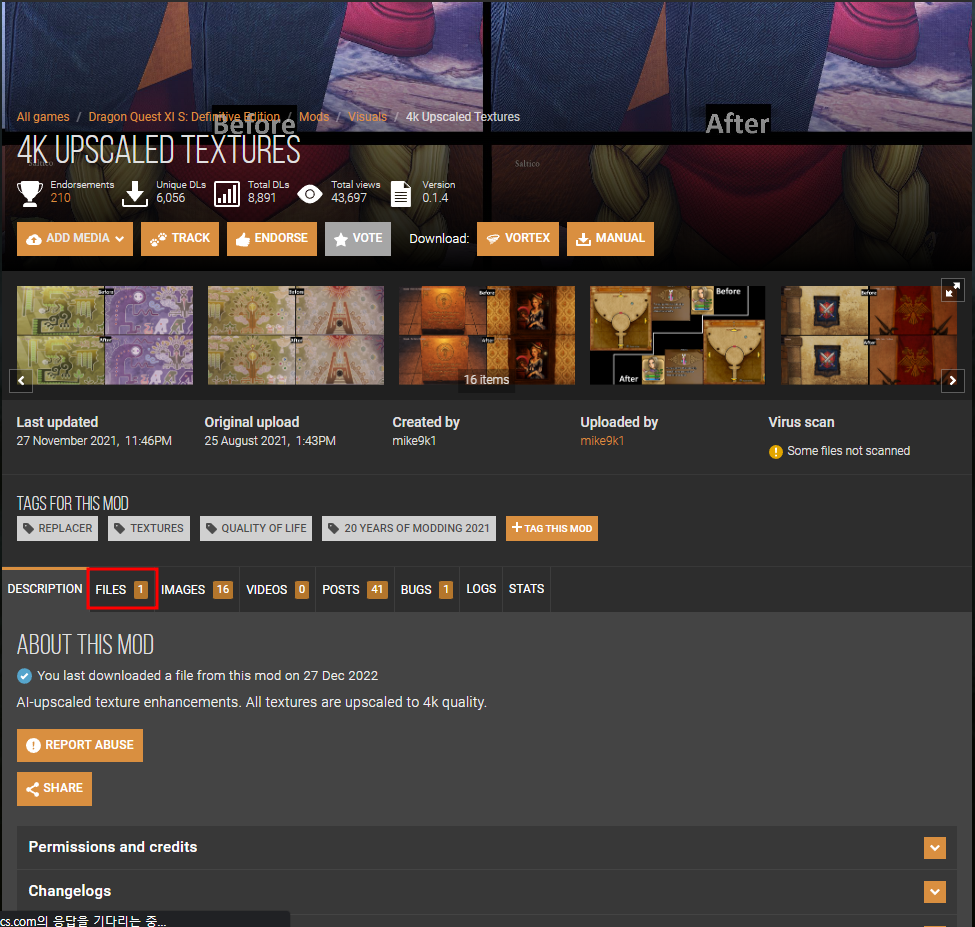Click the Original upload date text

(270, 441)
